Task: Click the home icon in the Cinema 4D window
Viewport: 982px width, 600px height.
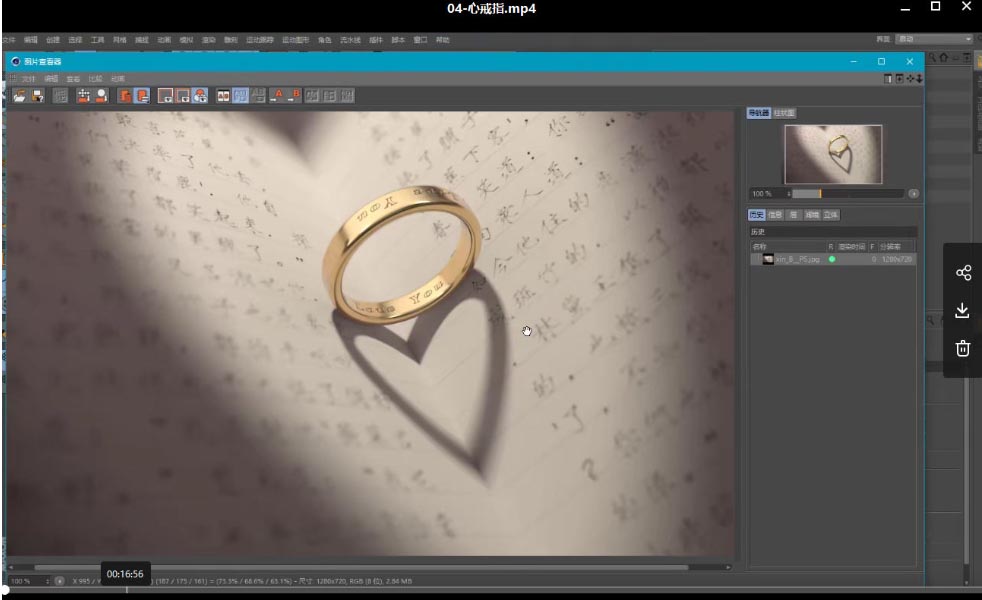Action: coord(944,58)
